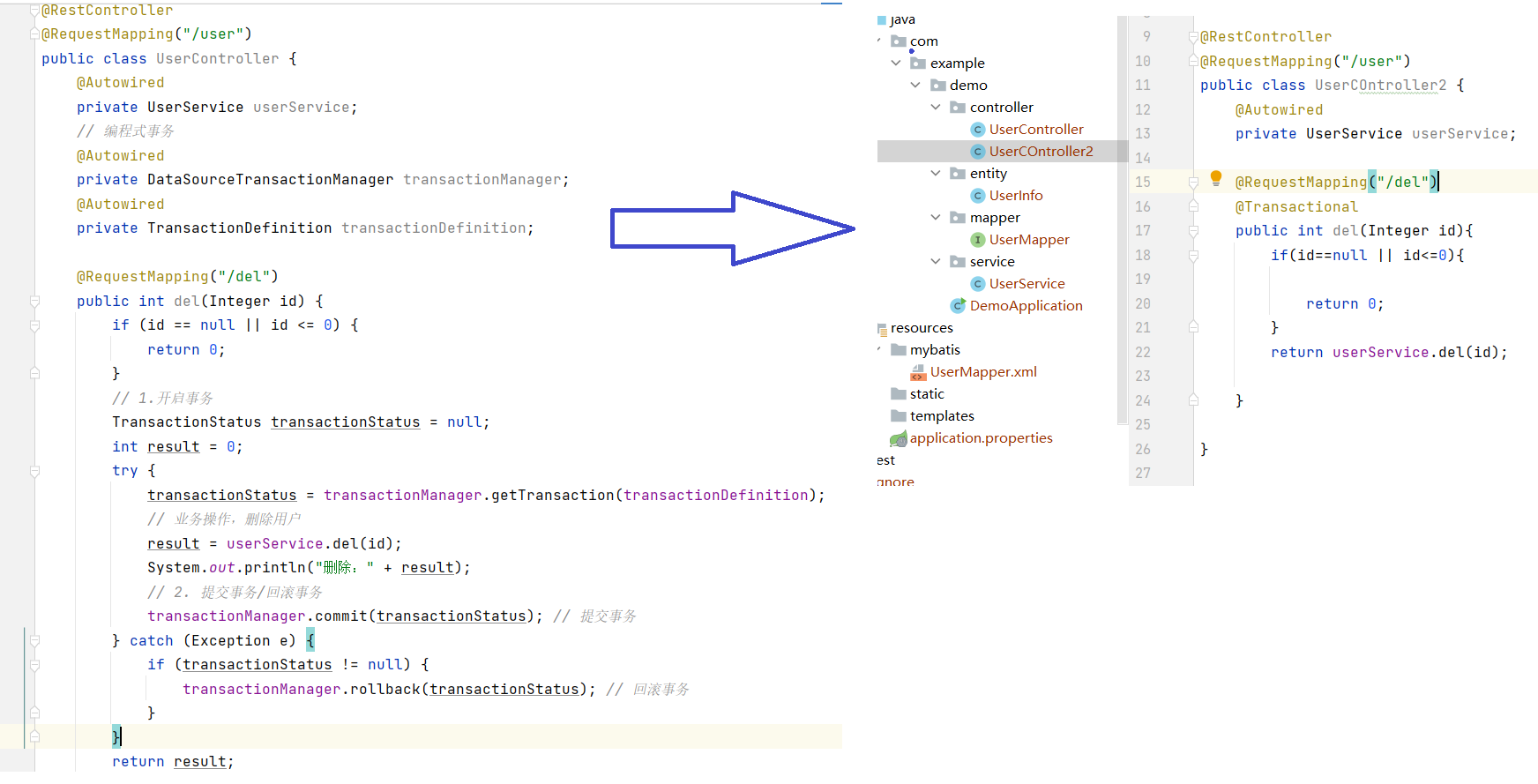
Task: Click the mapper package folder icon
Action: point(958,218)
